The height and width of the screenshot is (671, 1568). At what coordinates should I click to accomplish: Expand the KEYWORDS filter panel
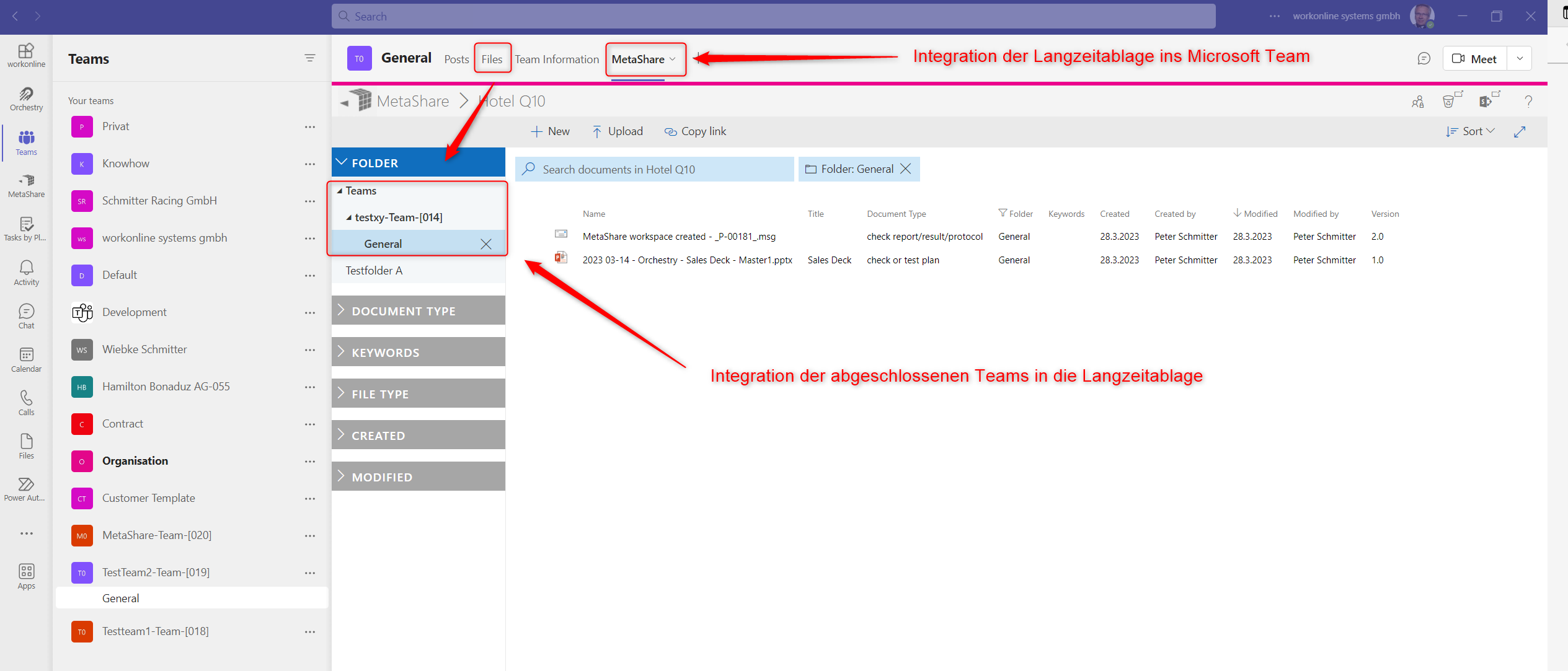coord(418,353)
